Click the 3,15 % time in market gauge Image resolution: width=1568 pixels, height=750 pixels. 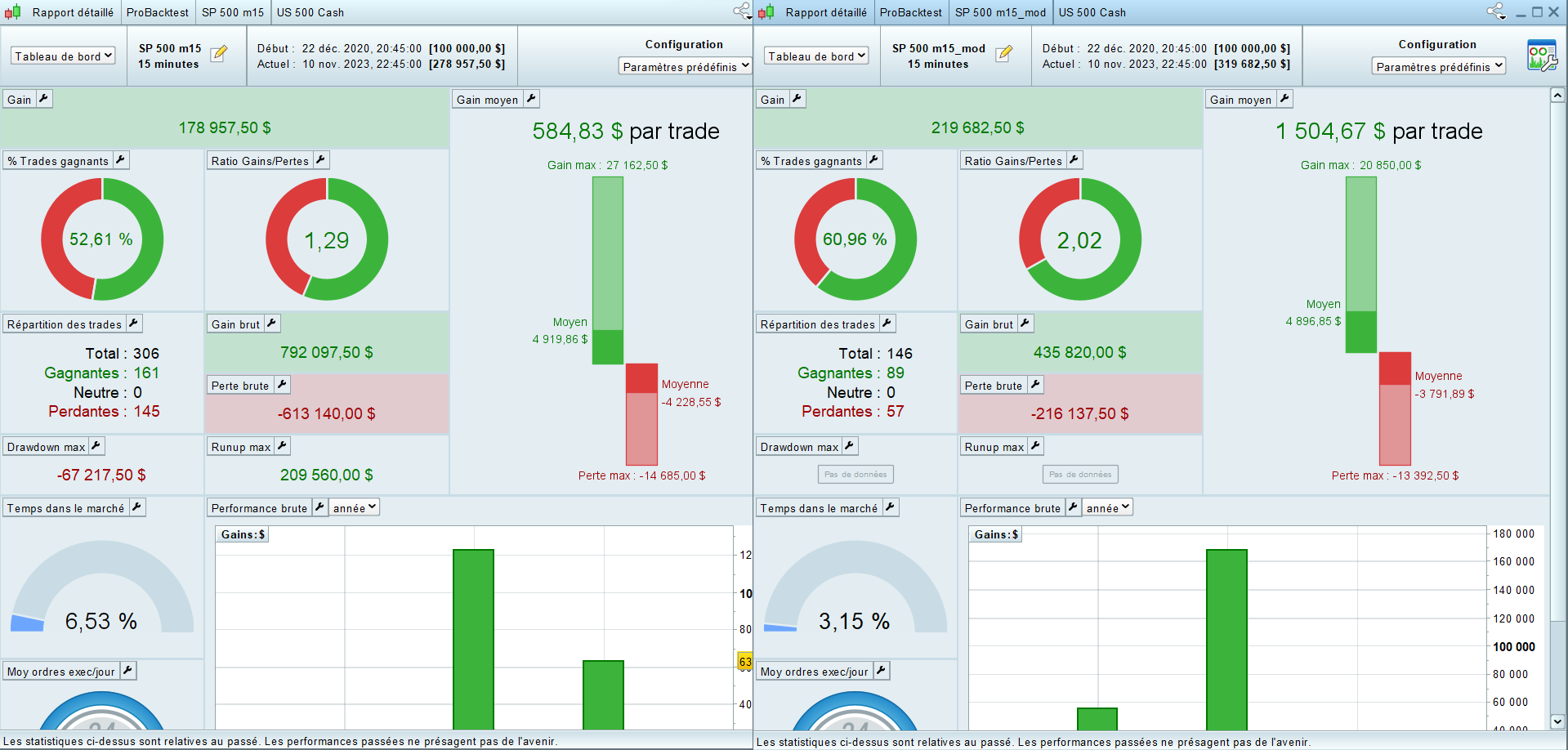pyautogui.click(x=855, y=587)
